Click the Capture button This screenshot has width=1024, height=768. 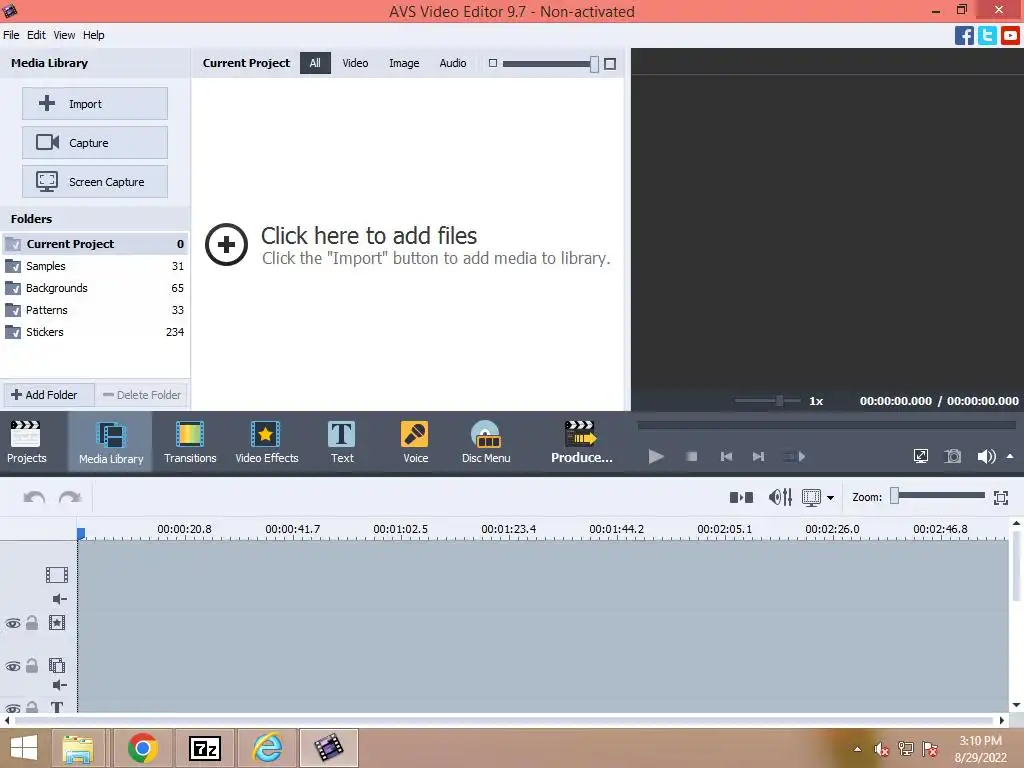pos(95,142)
